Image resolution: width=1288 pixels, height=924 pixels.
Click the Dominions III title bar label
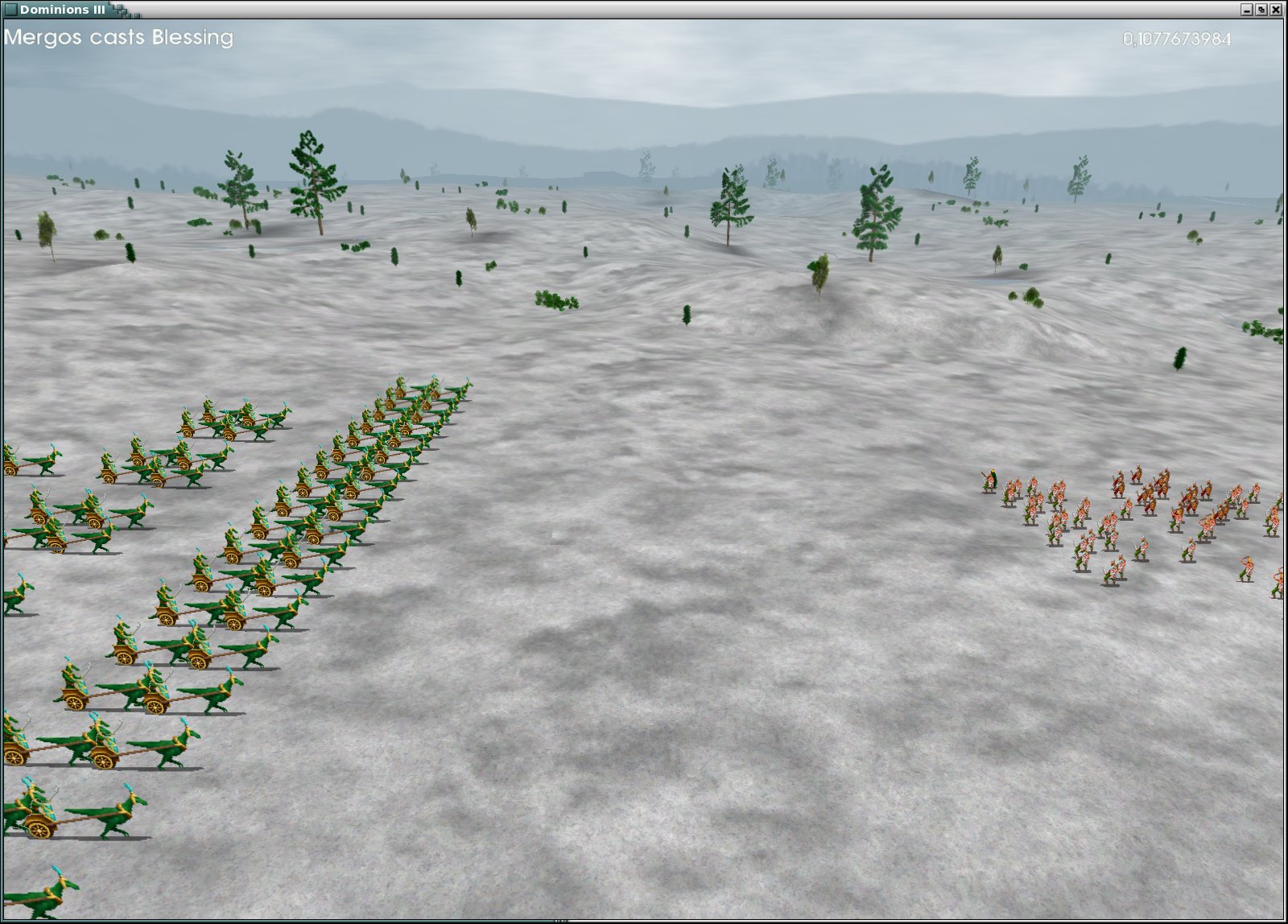(62, 10)
